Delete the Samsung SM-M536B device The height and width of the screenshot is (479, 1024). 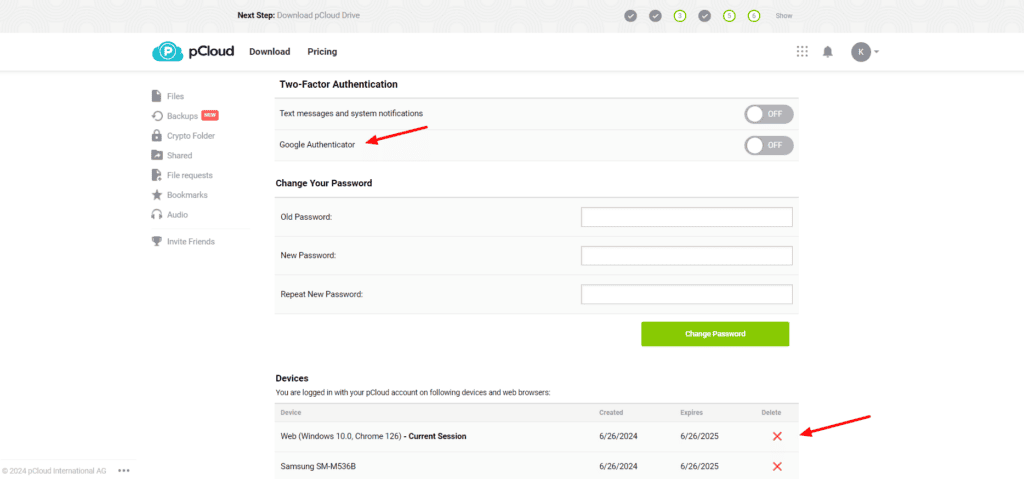777,467
